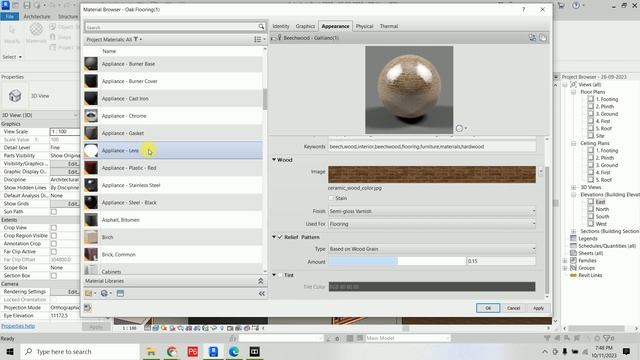Click the Tint Color swatch
This screenshot has width=640, height=360.
(432, 287)
